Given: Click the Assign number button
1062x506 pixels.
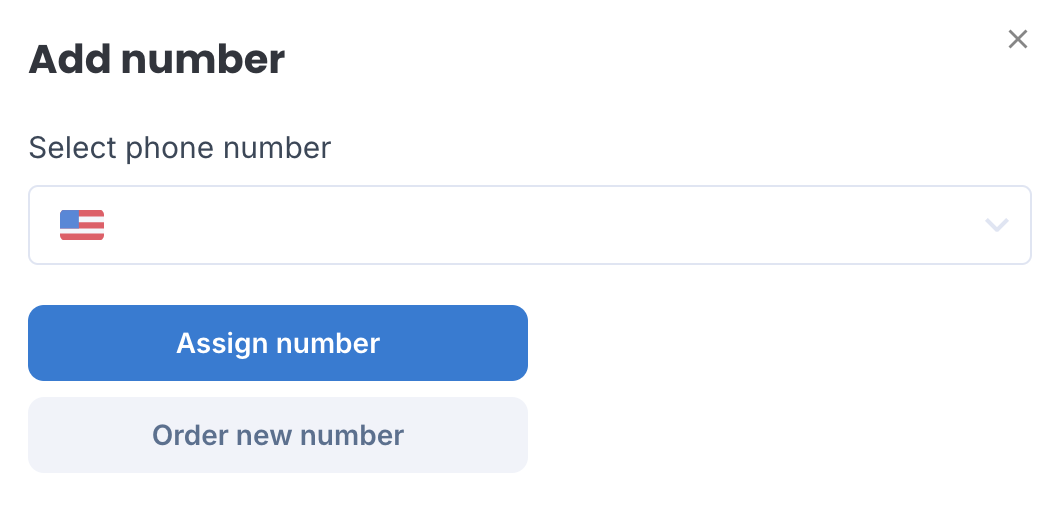Looking at the screenshot, I should click(x=278, y=343).
